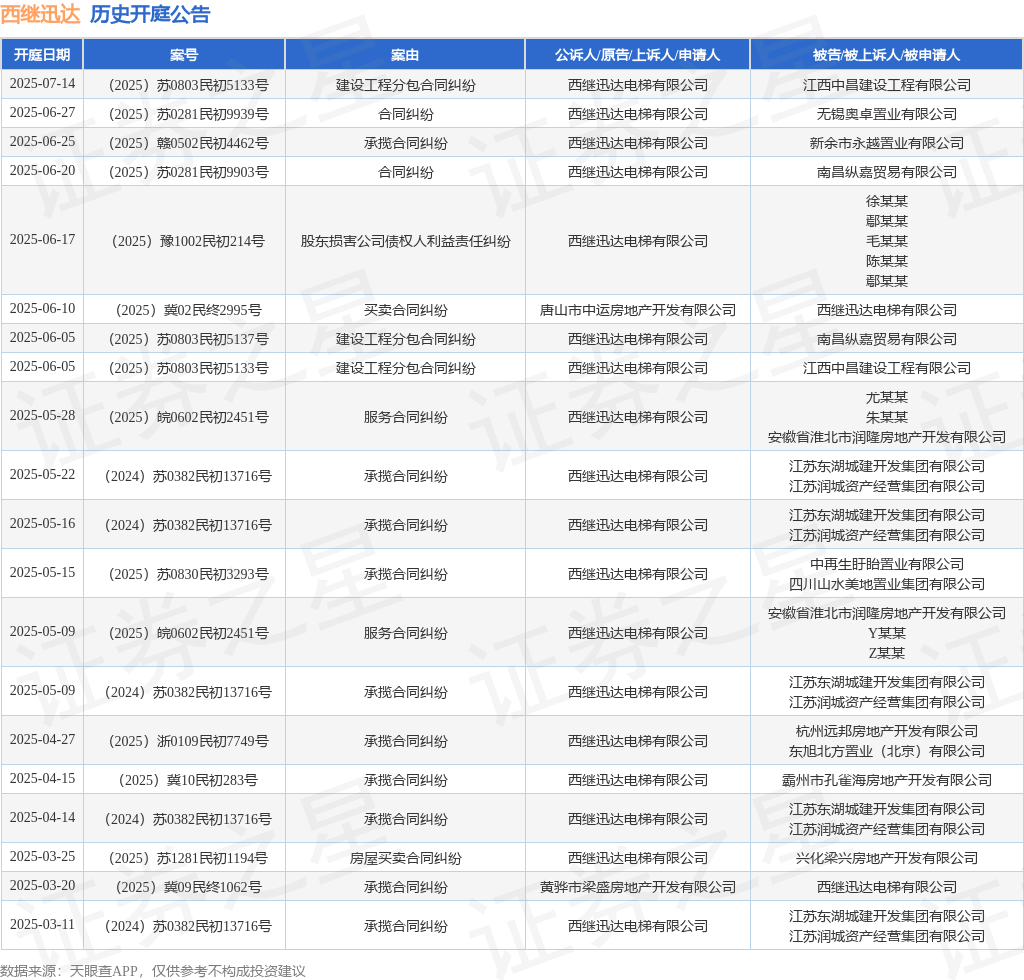The height and width of the screenshot is (980, 1024).
Task: Click defendant 无锡奥卓置业有限公司
Action: [x=887, y=114]
